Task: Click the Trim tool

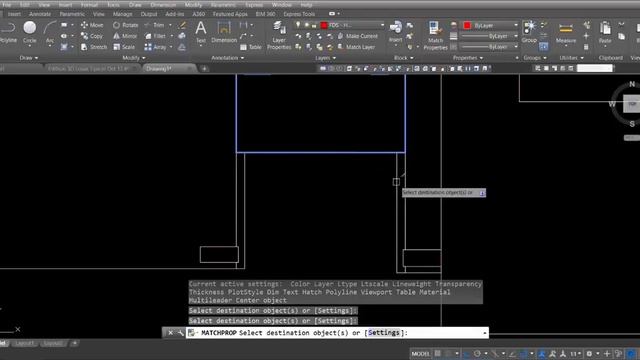Action: click(x=154, y=25)
